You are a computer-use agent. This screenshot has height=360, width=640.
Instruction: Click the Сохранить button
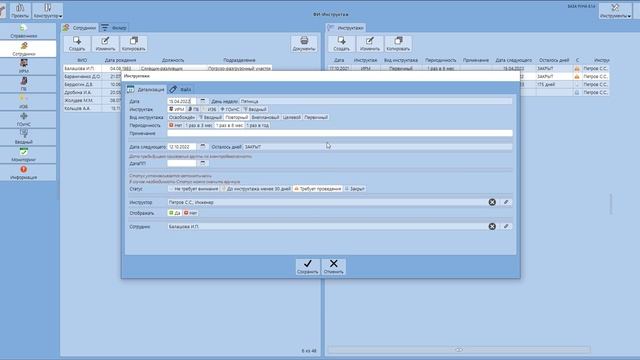pos(308,267)
